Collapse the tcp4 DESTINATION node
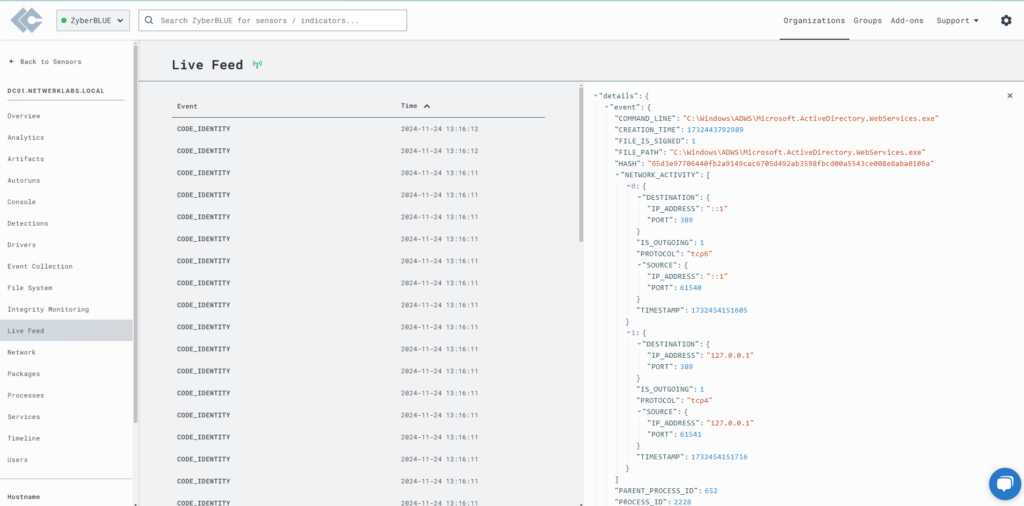 [639, 343]
